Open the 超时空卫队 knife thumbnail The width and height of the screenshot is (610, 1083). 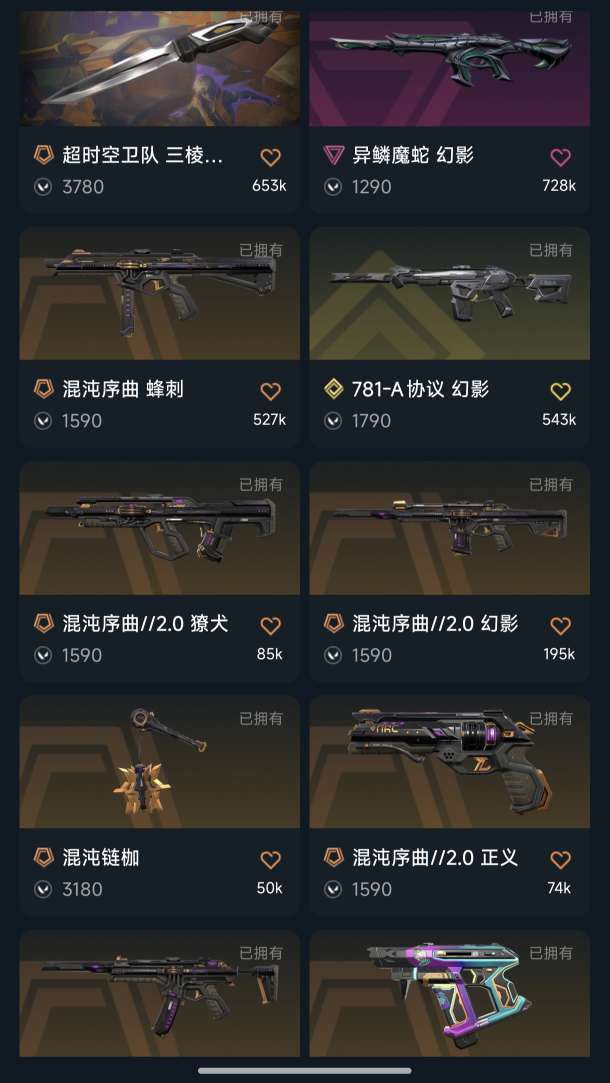point(160,68)
